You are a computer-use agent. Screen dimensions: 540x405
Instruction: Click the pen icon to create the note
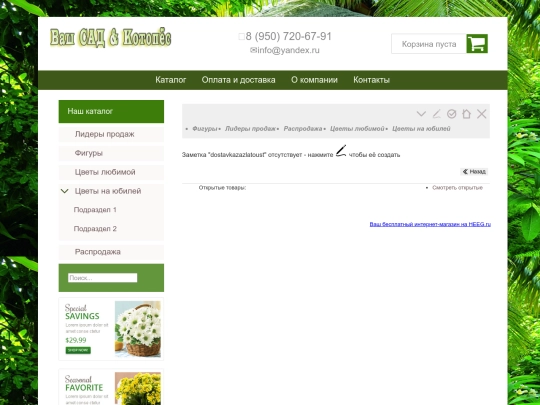pyautogui.click(x=341, y=151)
